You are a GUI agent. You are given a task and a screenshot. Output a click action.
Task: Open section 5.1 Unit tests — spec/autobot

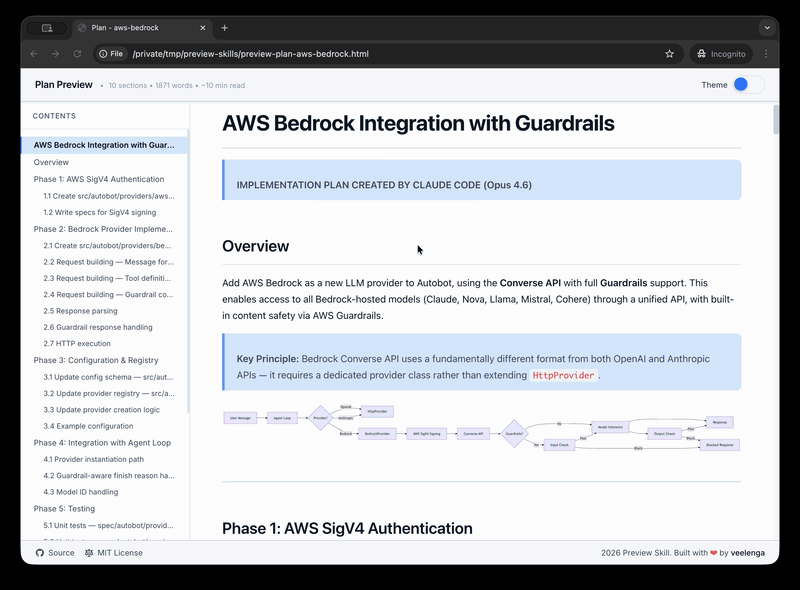[x=108, y=525]
